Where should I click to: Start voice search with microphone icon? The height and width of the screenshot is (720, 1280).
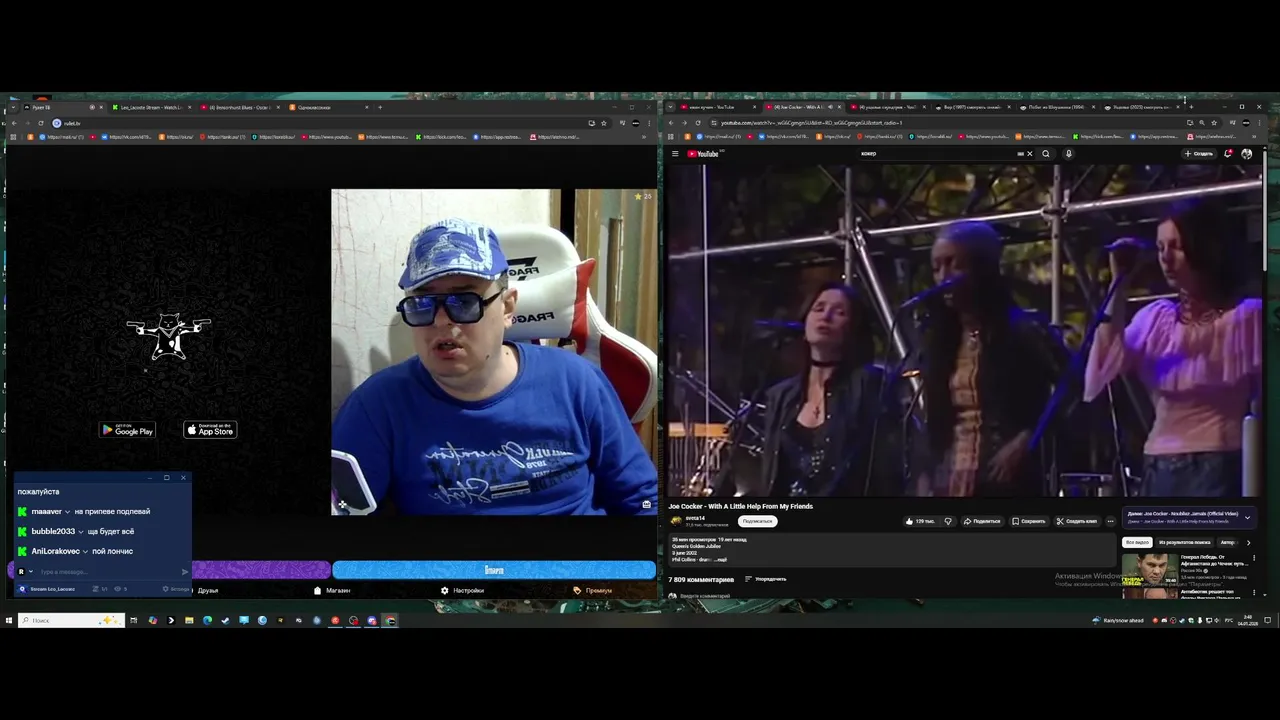(1068, 154)
